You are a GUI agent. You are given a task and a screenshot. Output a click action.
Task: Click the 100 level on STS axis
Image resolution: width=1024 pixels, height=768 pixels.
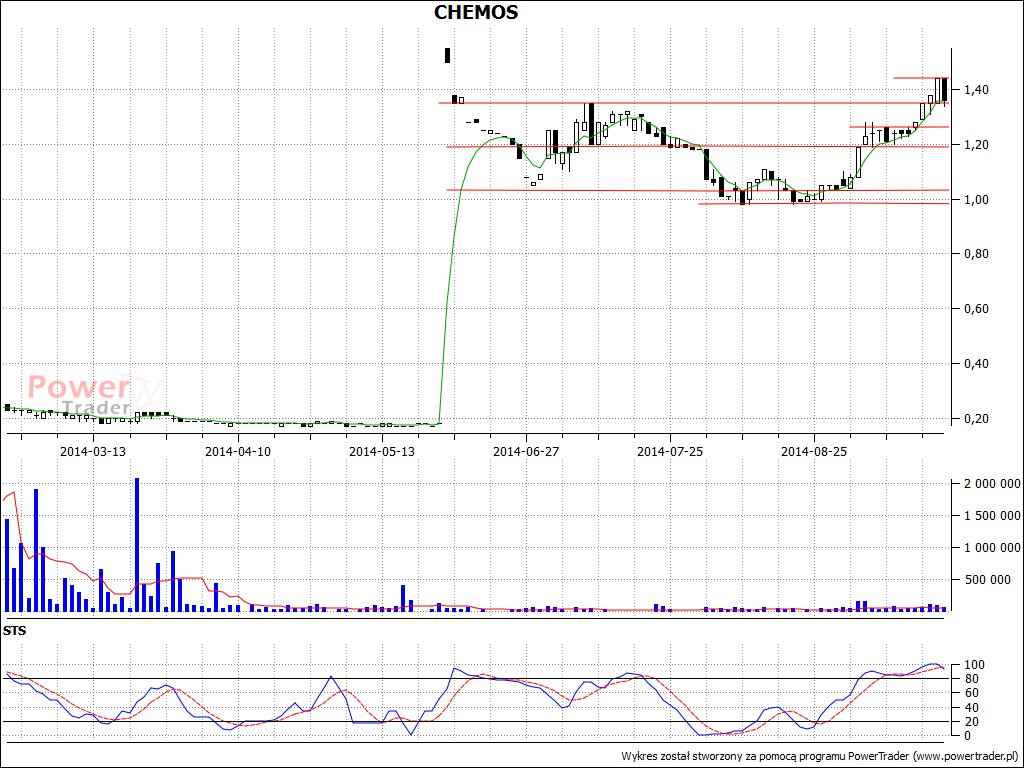tap(972, 665)
